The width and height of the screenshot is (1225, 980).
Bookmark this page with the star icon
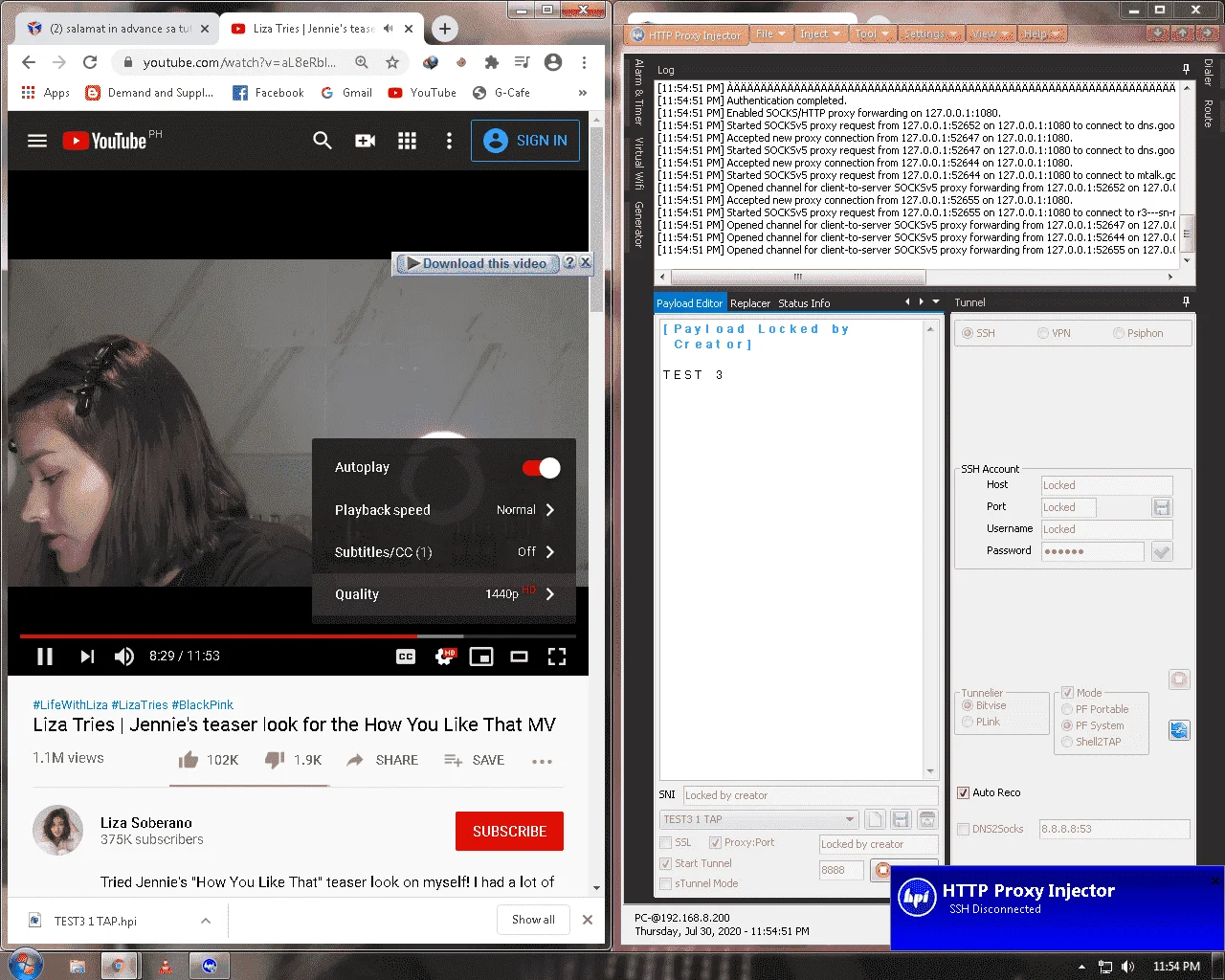pos(392,62)
